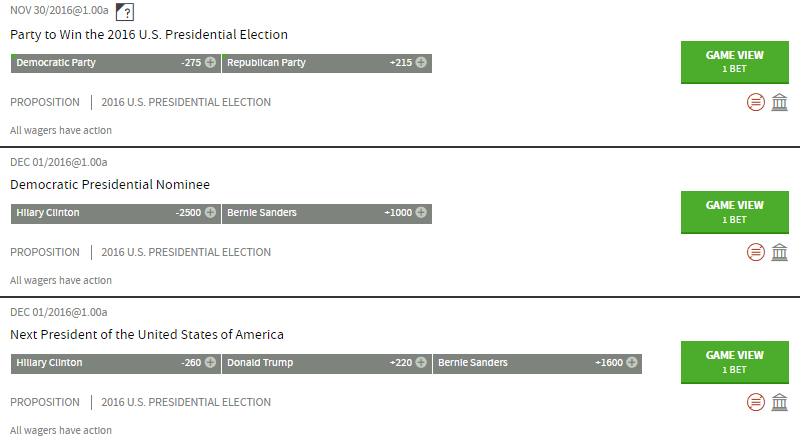800x437 pixels.
Task: Open Game View for Democratic Presidential Nominee
Action: click(x=735, y=212)
